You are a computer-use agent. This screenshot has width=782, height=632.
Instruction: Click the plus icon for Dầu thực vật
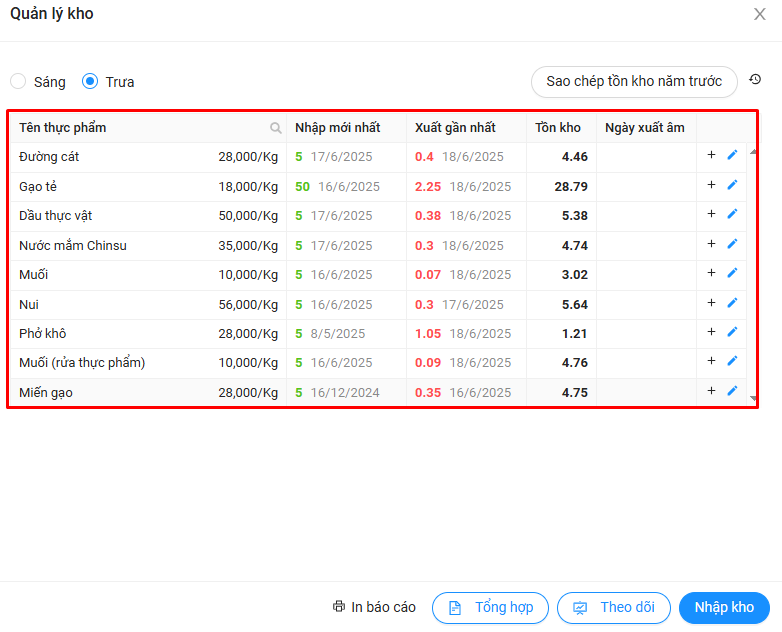pyautogui.click(x=711, y=214)
